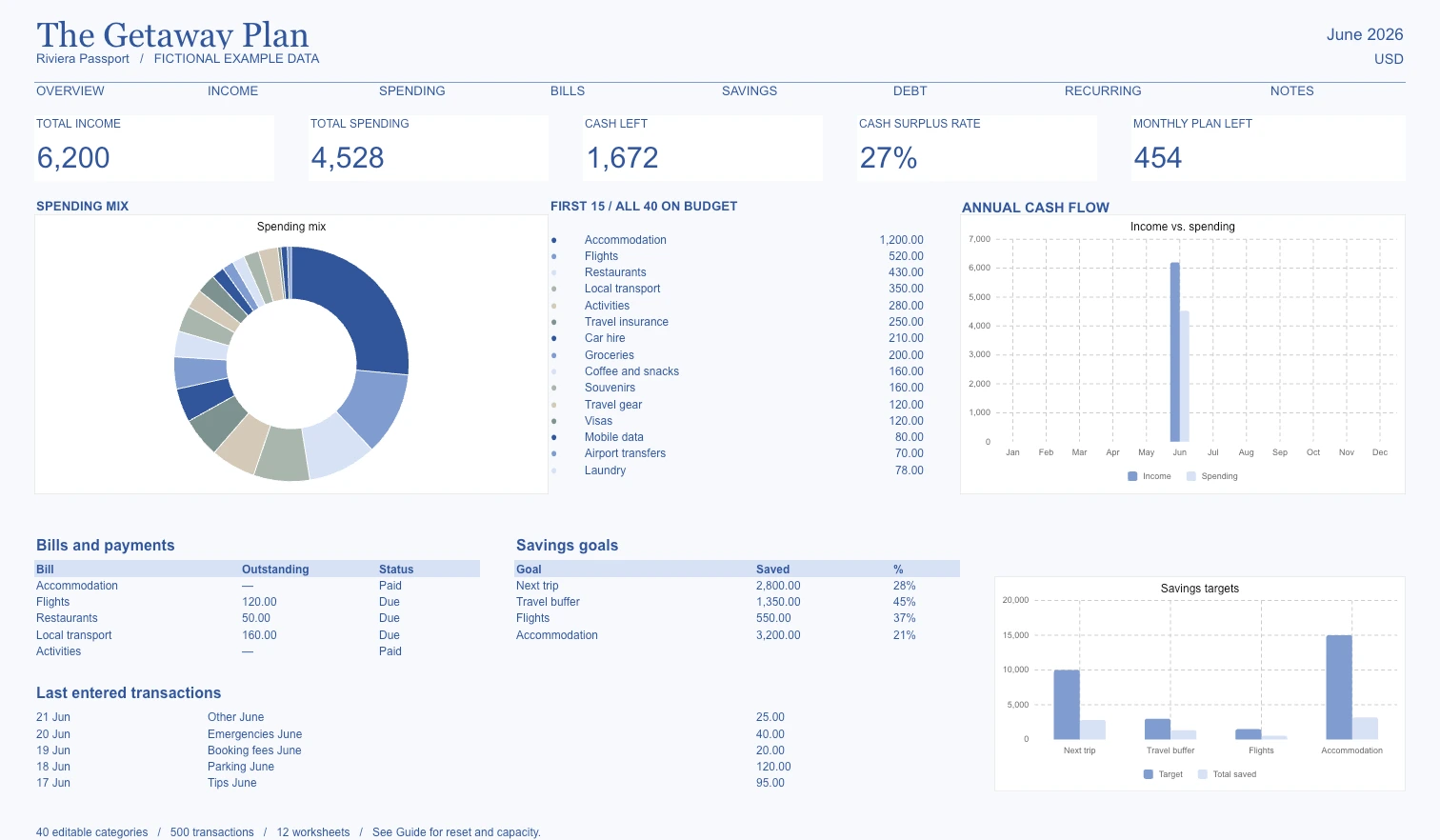Click the Flights amount 520.00

(x=906, y=256)
